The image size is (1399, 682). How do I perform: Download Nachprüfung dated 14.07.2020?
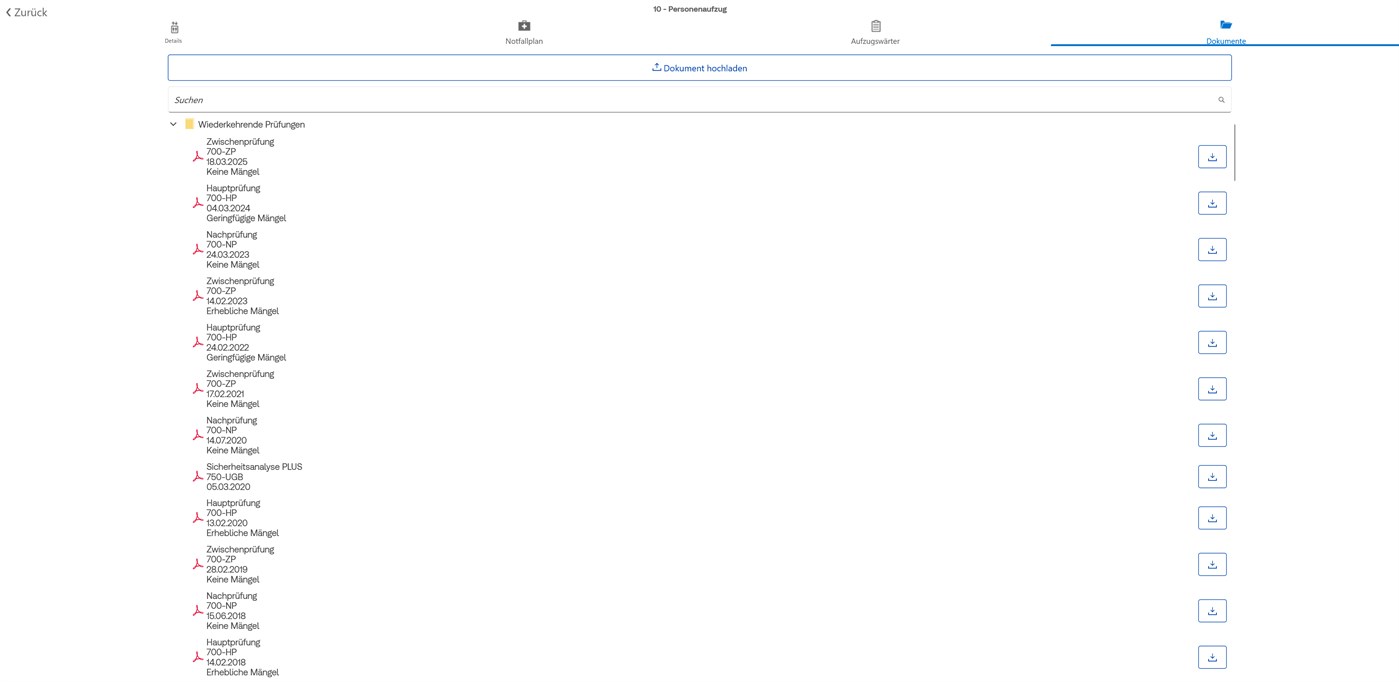1212,435
